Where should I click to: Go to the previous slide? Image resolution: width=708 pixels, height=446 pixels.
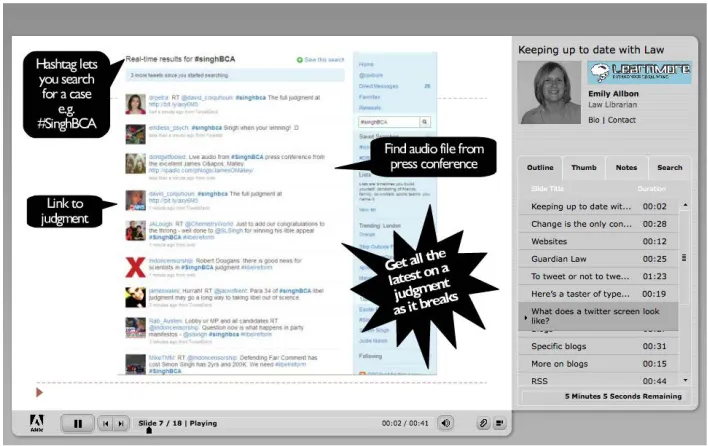click(106, 423)
